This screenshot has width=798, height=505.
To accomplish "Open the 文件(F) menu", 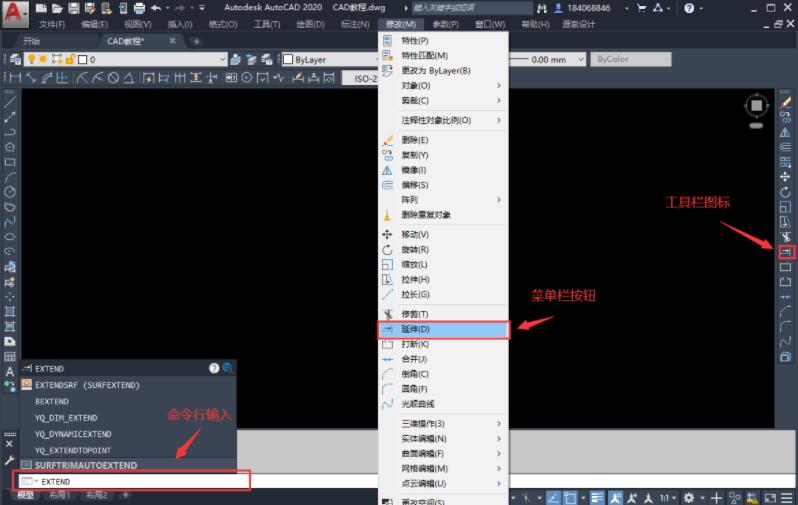I will [52, 24].
